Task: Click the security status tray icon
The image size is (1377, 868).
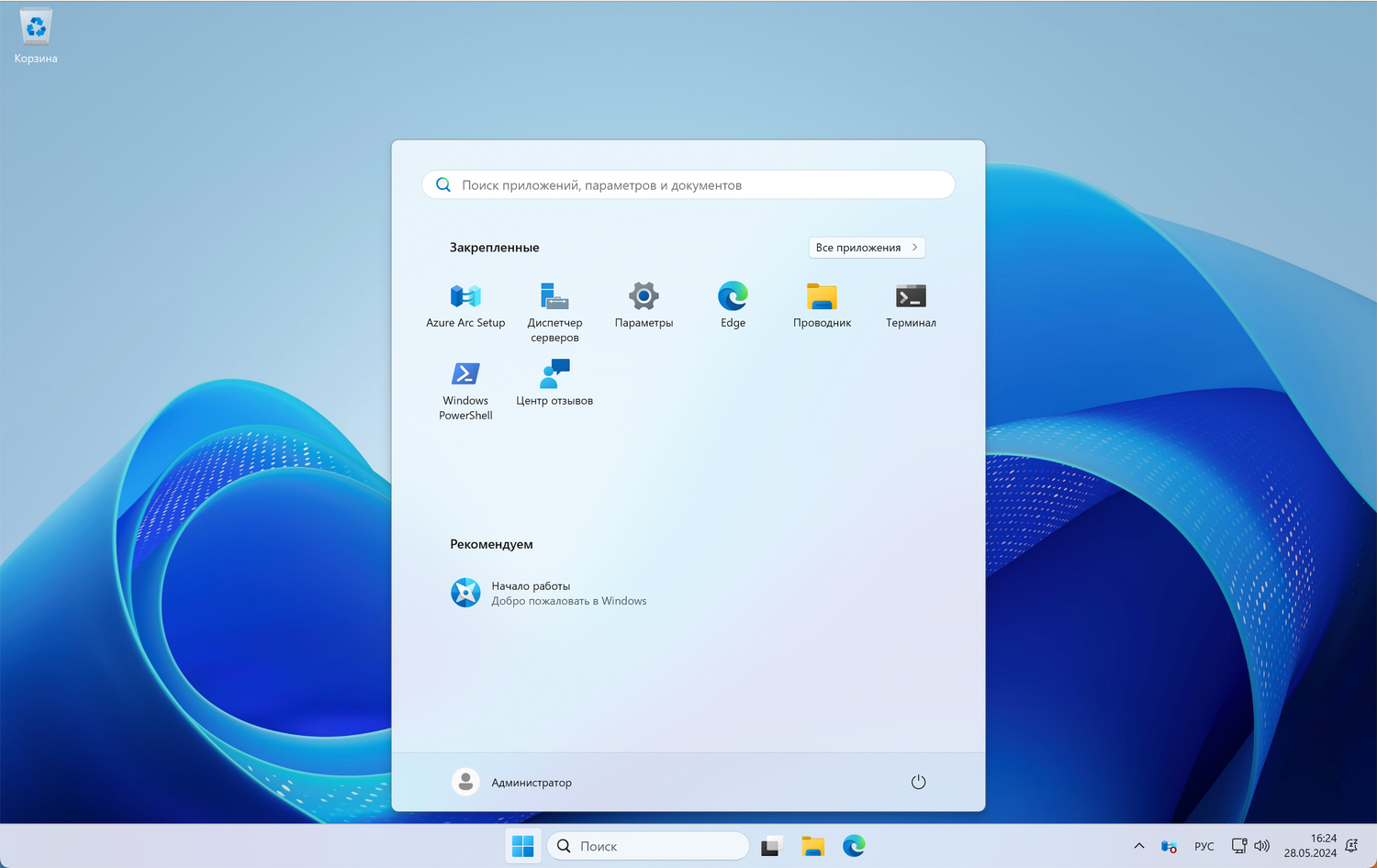Action: 1169,846
